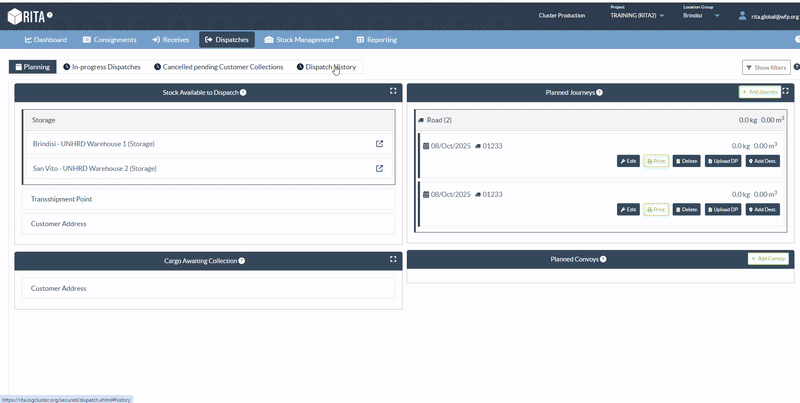Open the Project TRAINING (RITA2) dropdown
This screenshot has width=800, height=403.
(637, 16)
